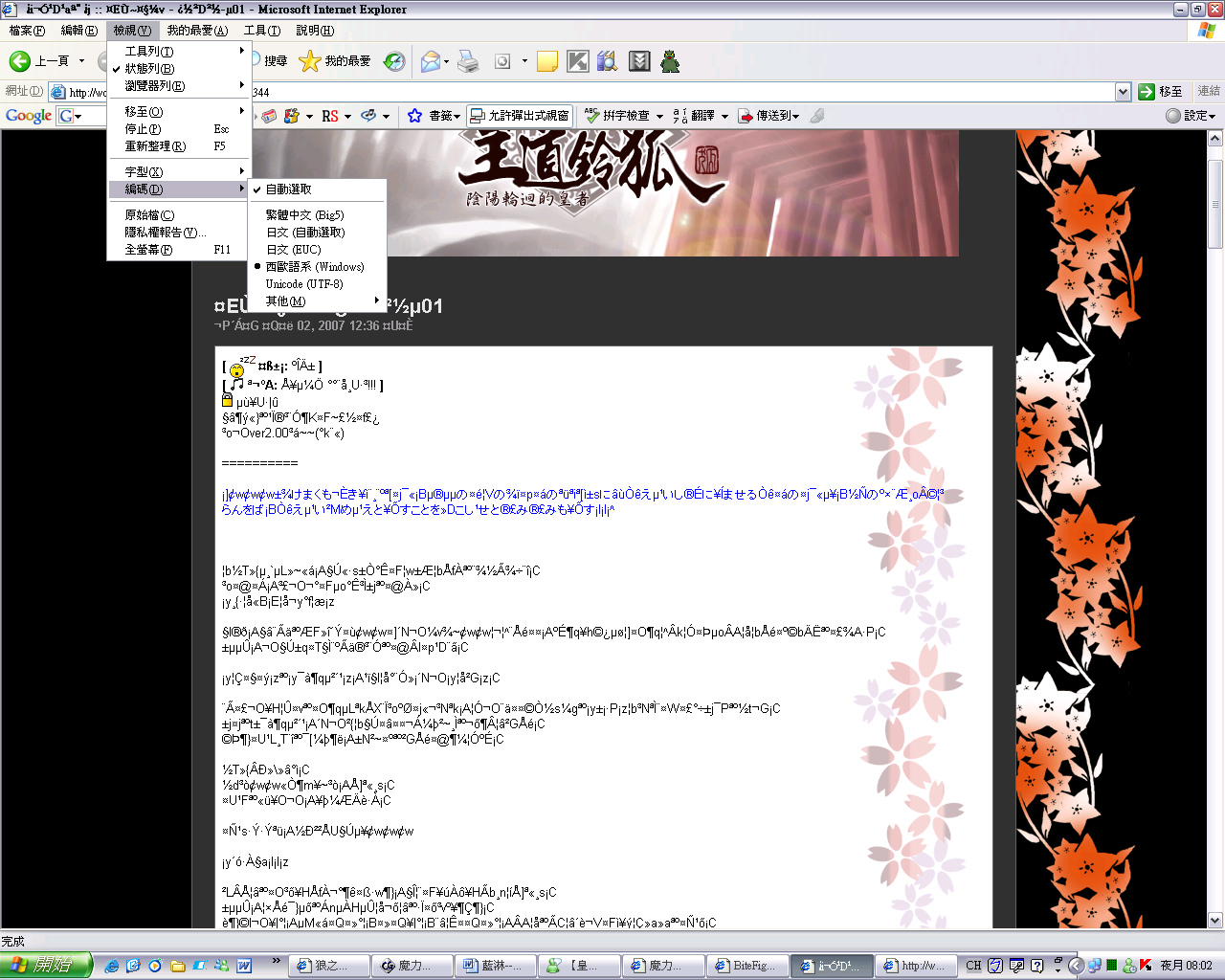The image size is (1225, 980).
Task: Click the page scrollbar down arrow
Action: tap(1215, 921)
